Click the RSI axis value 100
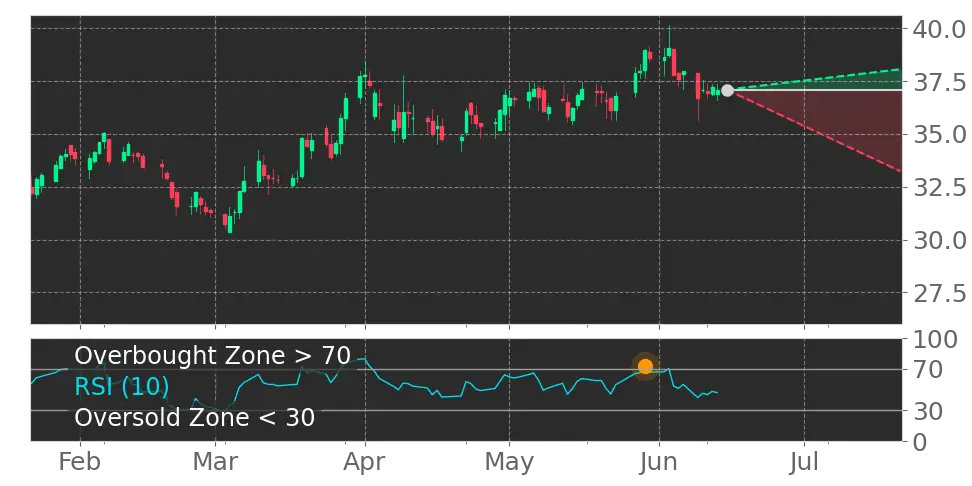This screenshot has width=972, height=486. coord(935,340)
